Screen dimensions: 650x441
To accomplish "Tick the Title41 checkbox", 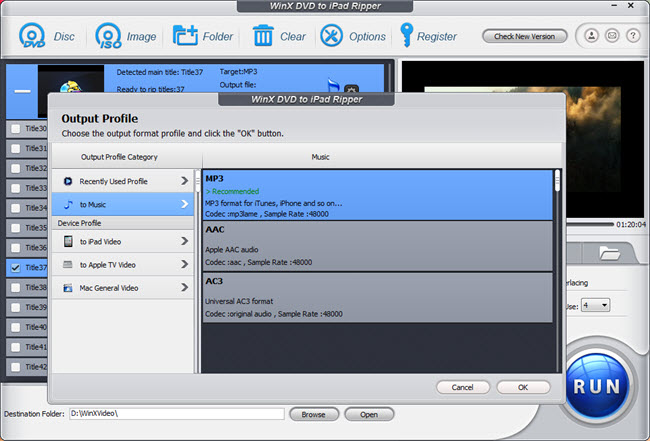I will click(x=16, y=347).
